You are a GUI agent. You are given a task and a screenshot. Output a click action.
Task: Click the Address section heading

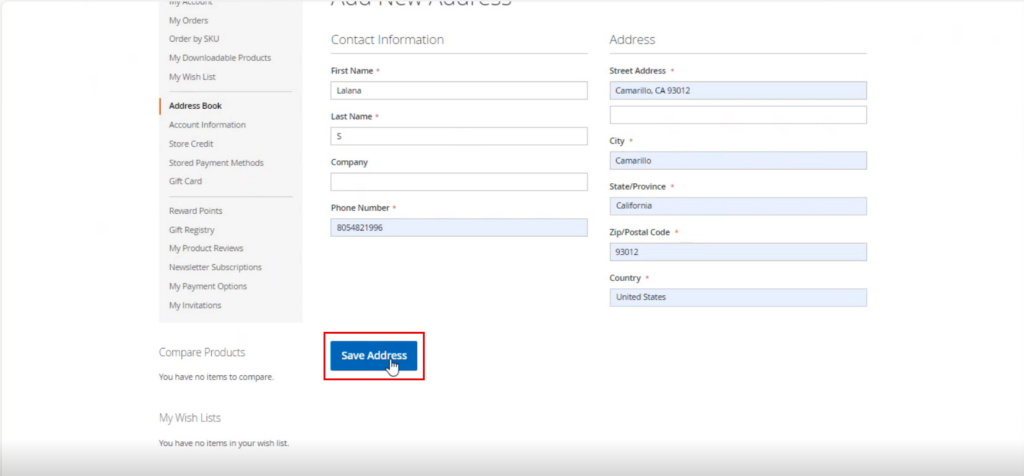(x=632, y=40)
